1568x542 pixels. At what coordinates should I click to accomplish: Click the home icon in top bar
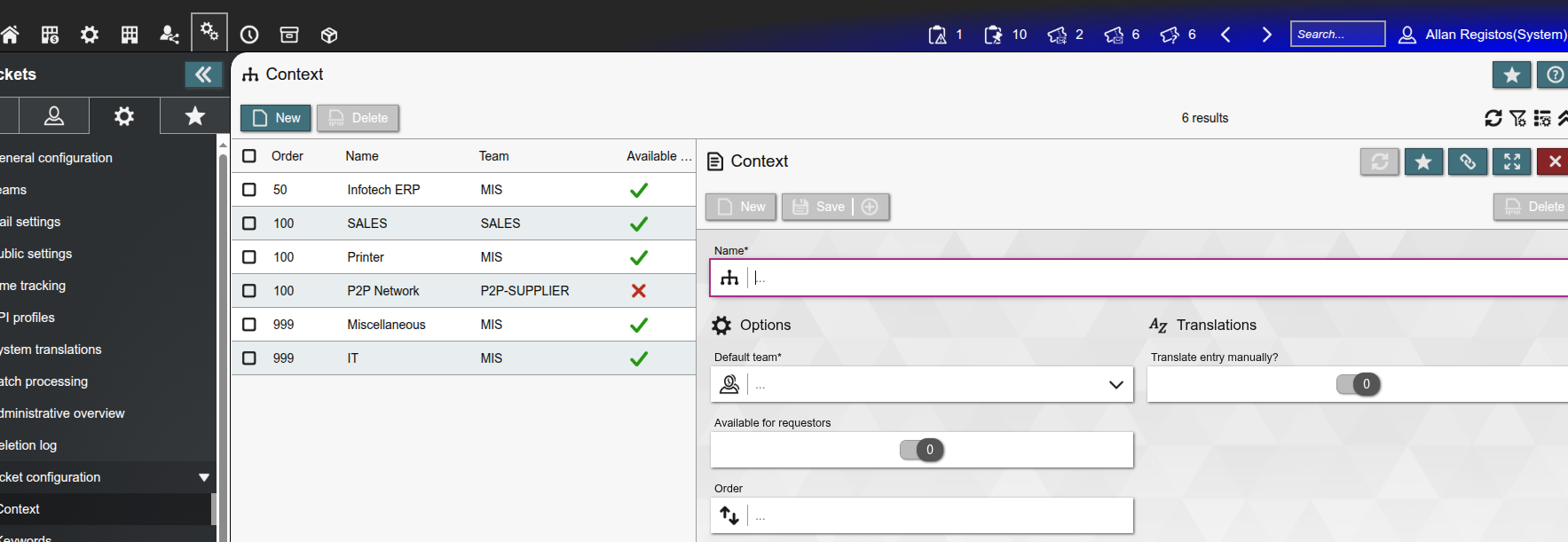point(10,35)
